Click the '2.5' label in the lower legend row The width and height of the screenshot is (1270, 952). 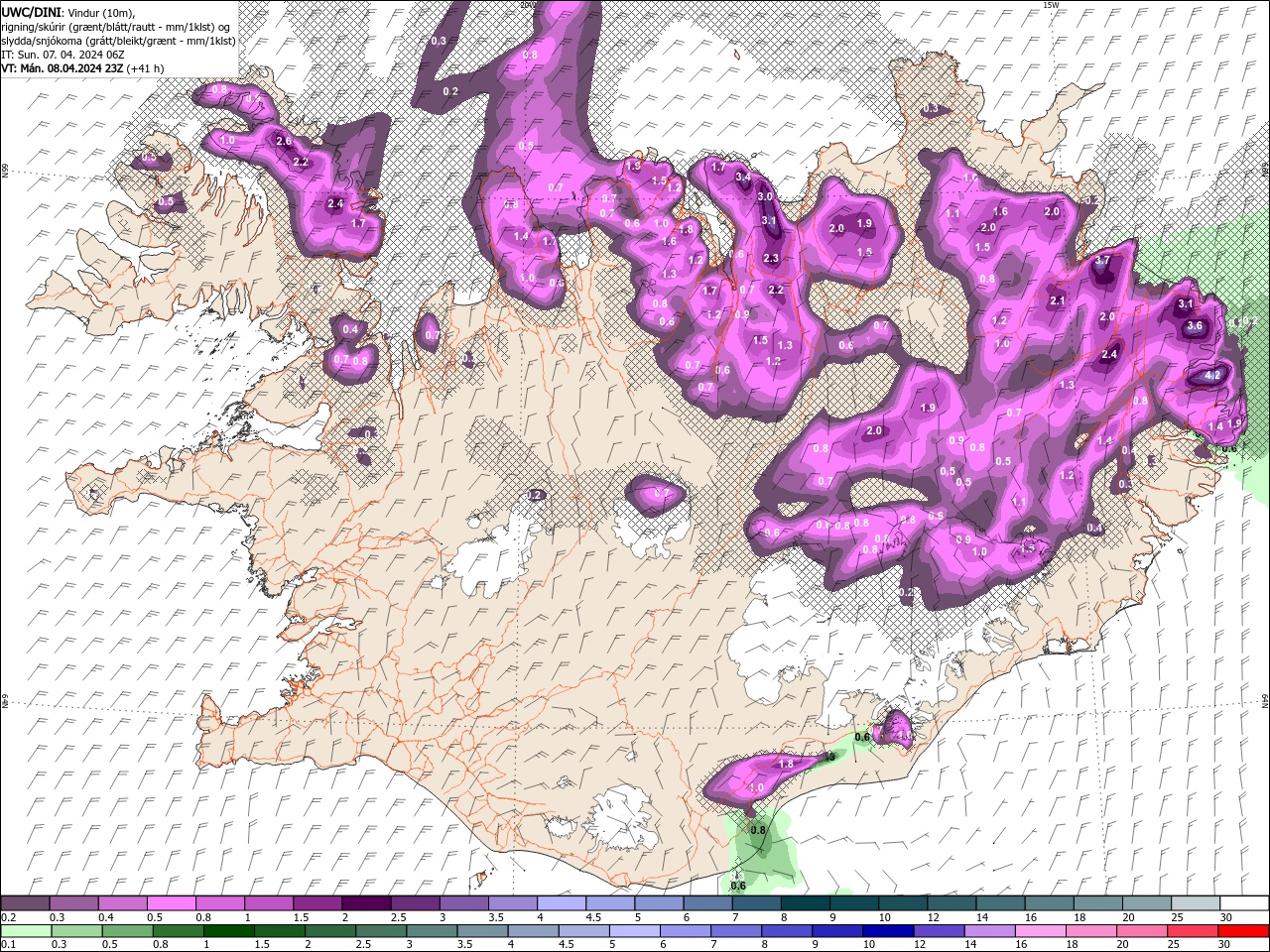pos(362,945)
